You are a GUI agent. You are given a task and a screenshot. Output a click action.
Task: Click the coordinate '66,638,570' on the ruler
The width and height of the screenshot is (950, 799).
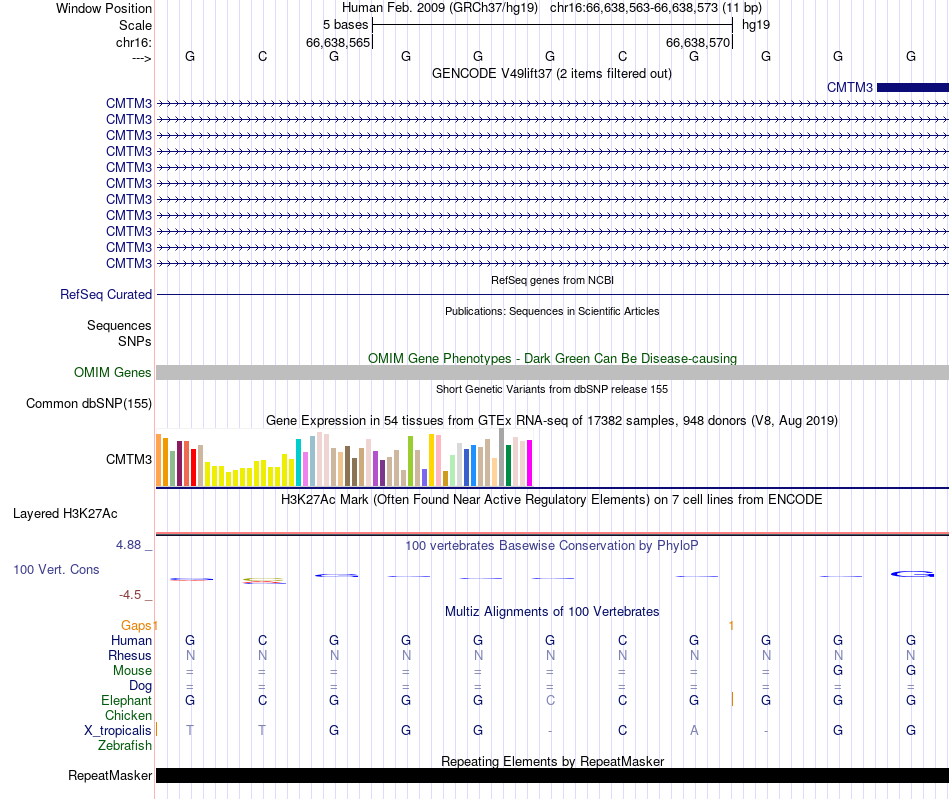tap(697, 42)
